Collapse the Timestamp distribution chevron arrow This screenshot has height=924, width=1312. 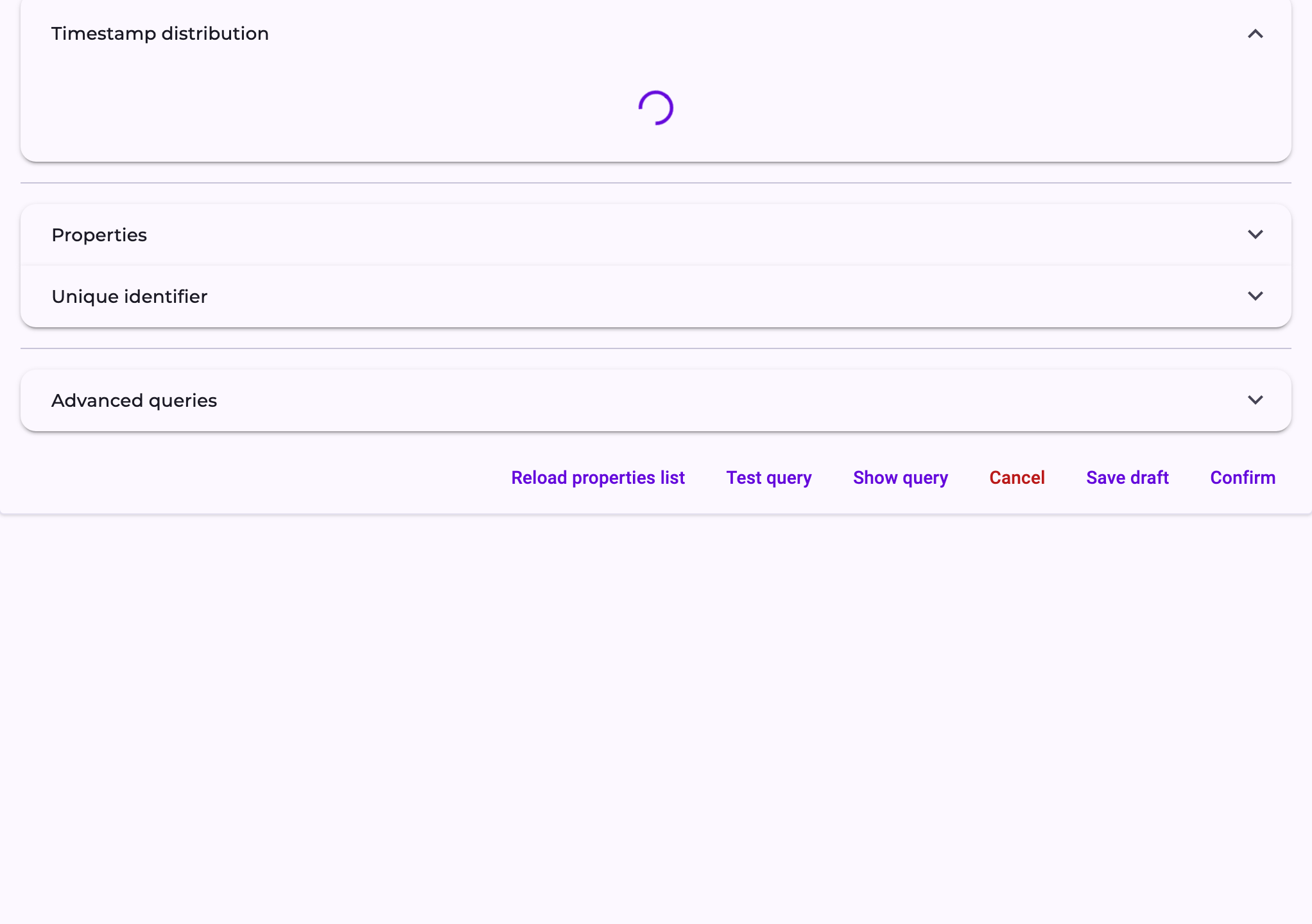point(1255,34)
